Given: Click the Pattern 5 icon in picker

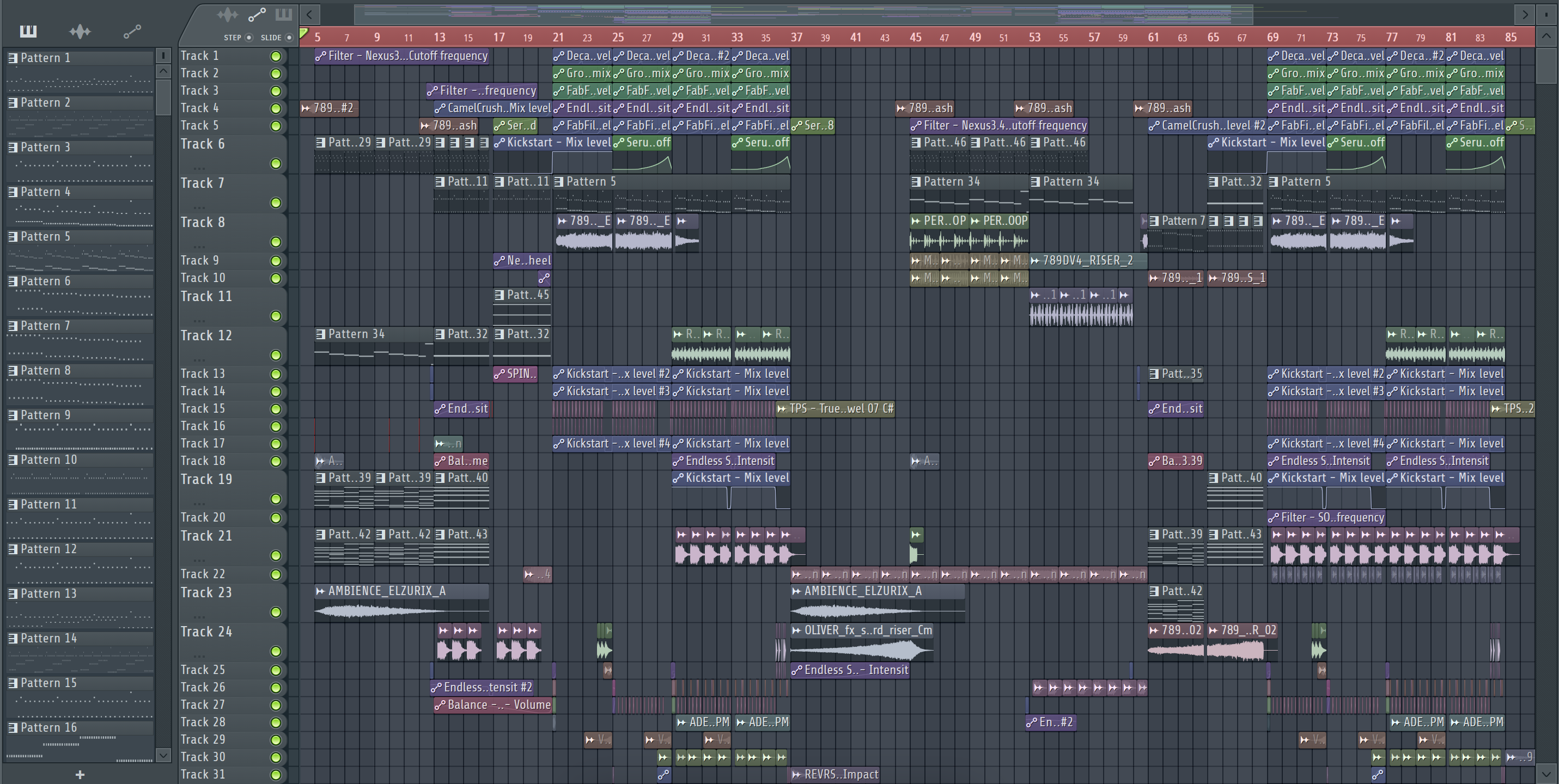Looking at the screenshot, I should pos(12,236).
